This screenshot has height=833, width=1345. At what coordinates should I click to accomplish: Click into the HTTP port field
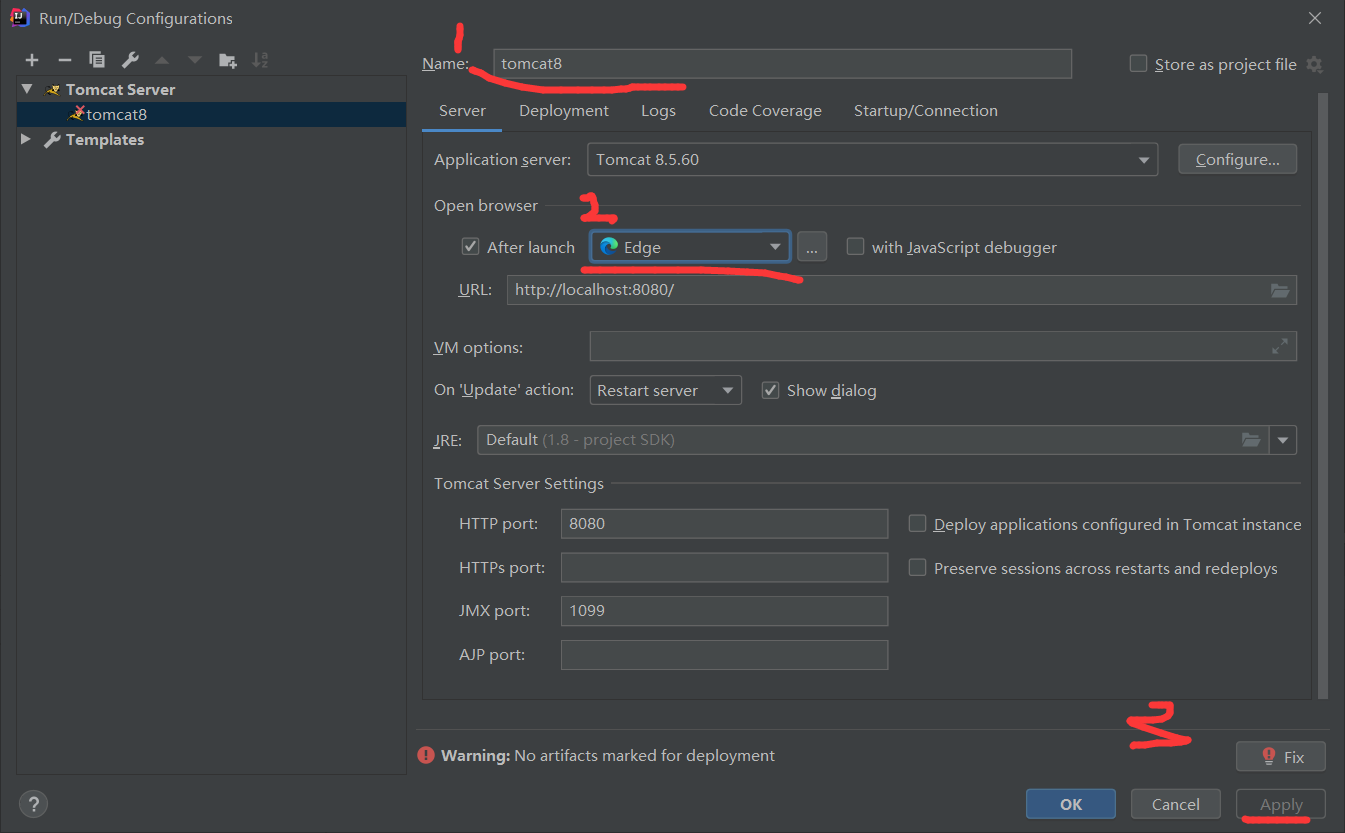pyautogui.click(x=724, y=523)
